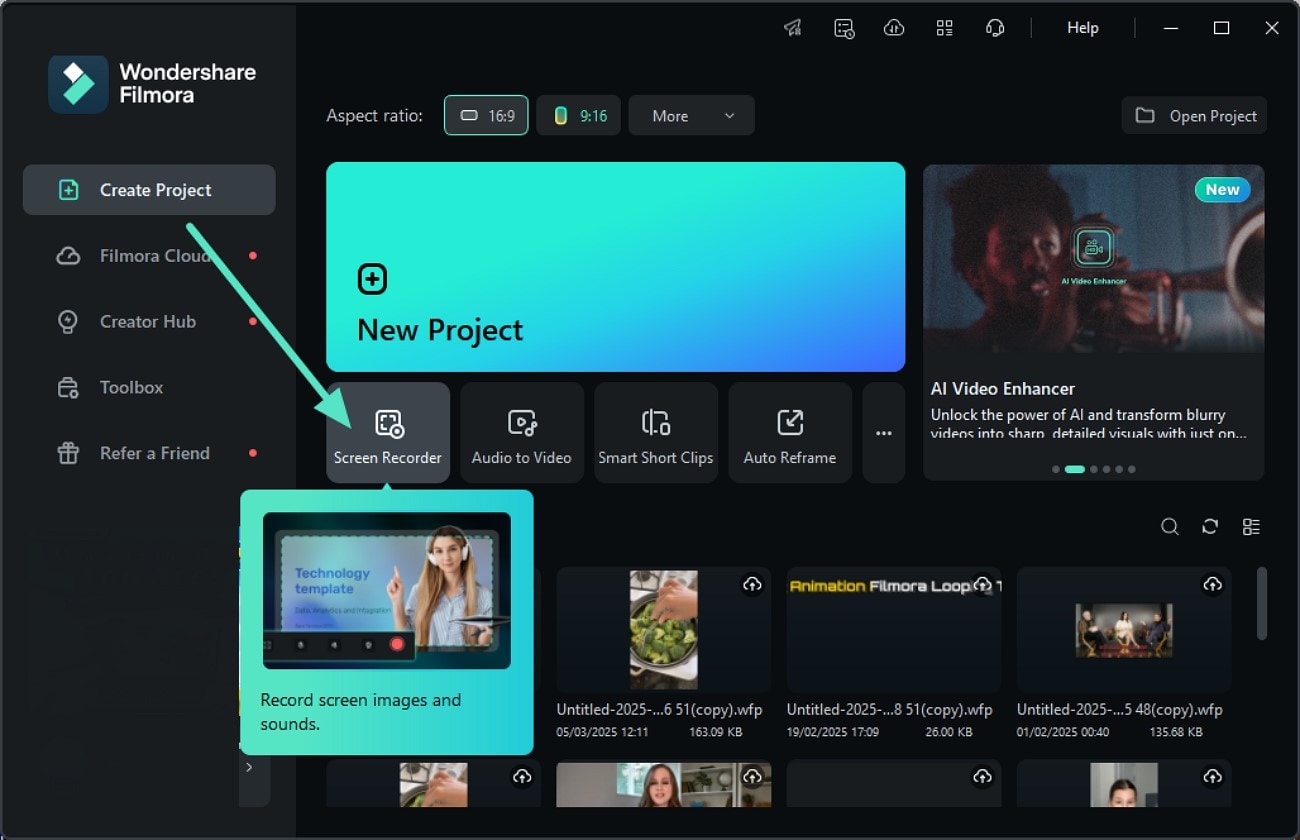Click the Wondershare Filmora logo
The height and width of the screenshot is (840, 1300).
click(152, 84)
